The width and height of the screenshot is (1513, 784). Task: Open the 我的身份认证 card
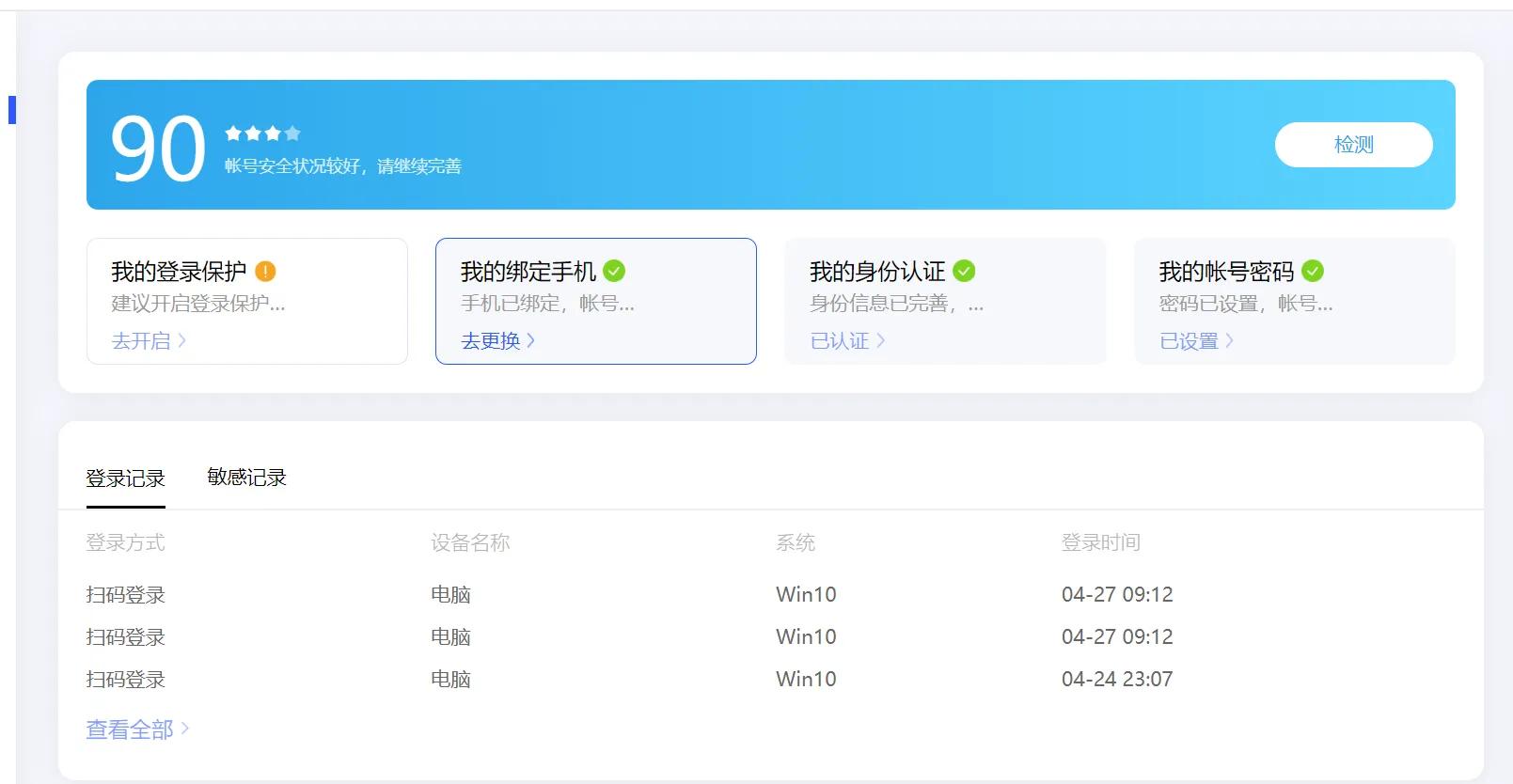945,301
